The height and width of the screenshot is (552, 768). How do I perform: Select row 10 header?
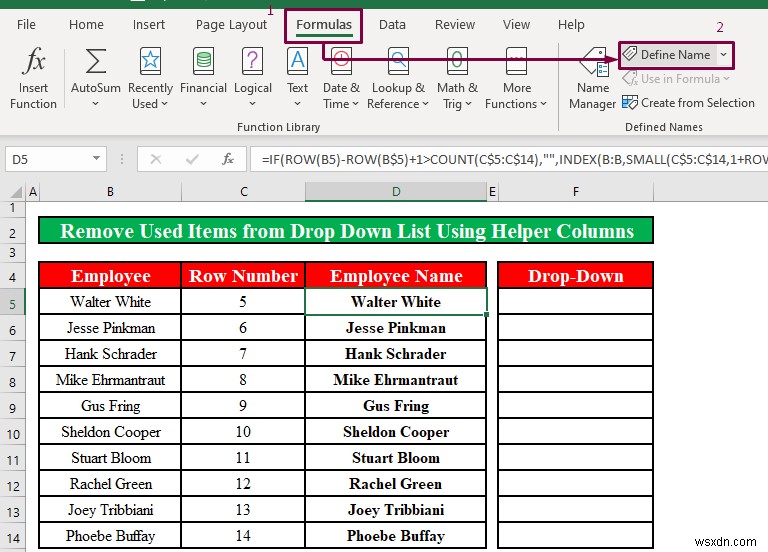12,434
